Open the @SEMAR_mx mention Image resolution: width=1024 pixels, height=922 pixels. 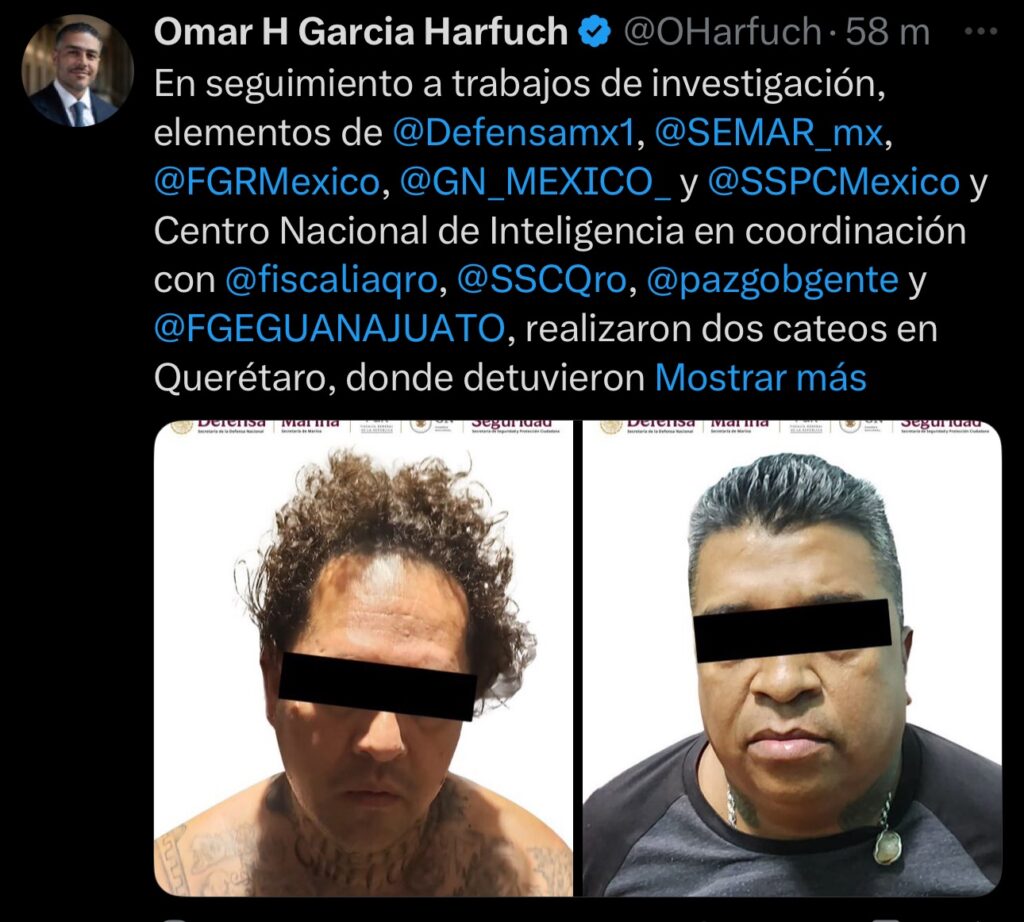[x=769, y=133]
